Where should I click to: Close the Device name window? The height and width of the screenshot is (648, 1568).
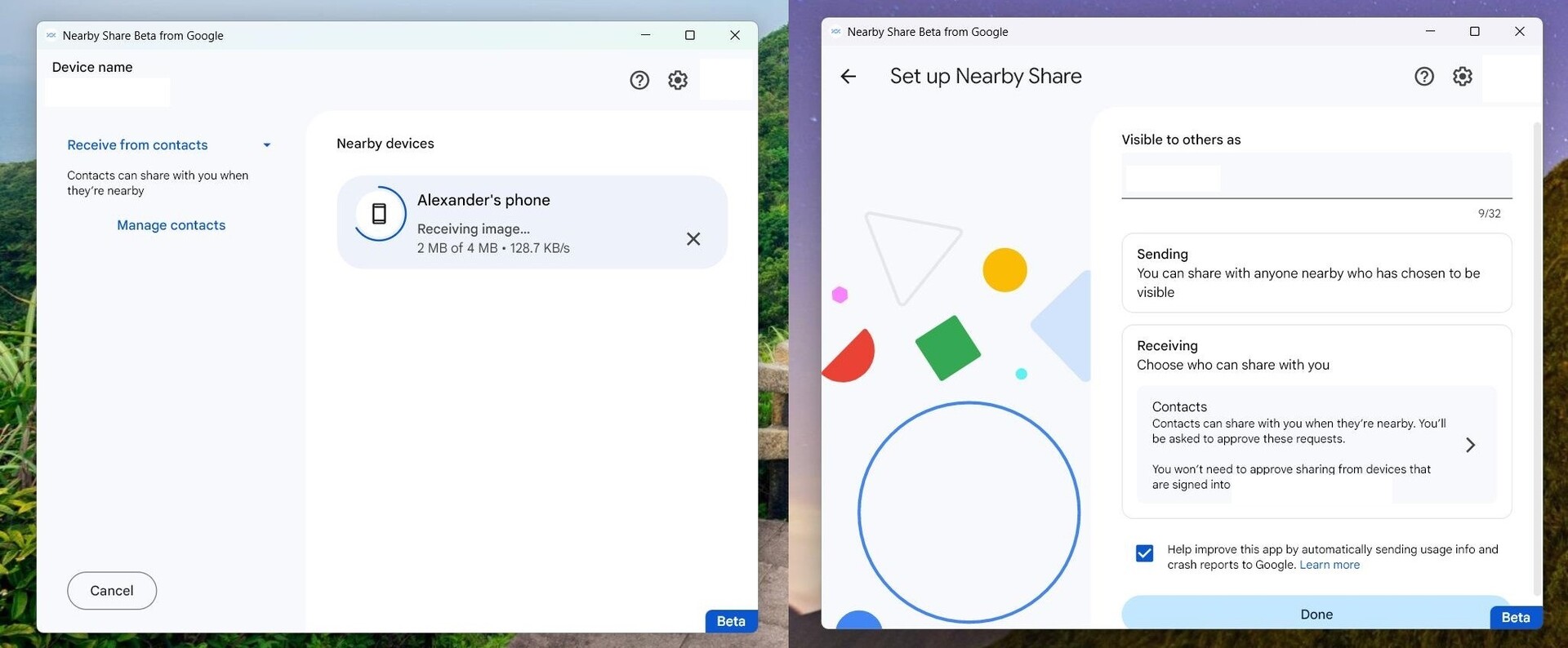coord(735,35)
